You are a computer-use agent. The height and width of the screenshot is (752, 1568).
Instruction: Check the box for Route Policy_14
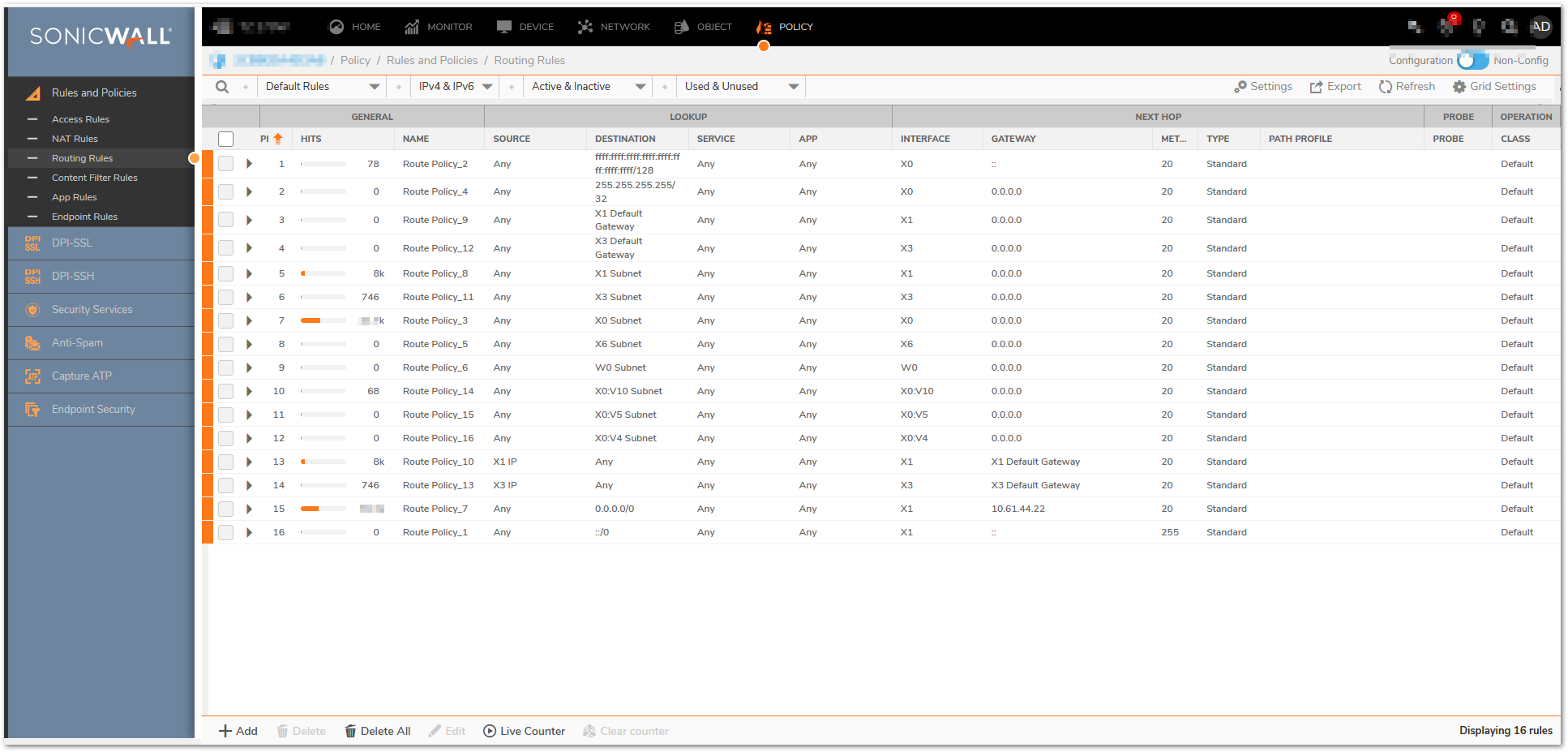pyautogui.click(x=226, y=391)
